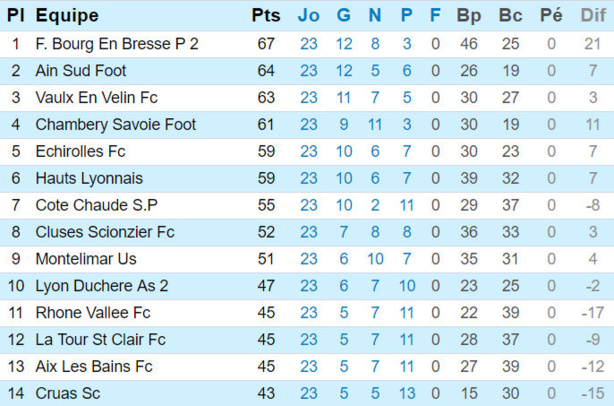
Task: Select the Cluses Scionzier Fc team
Action: pos(105,232)
